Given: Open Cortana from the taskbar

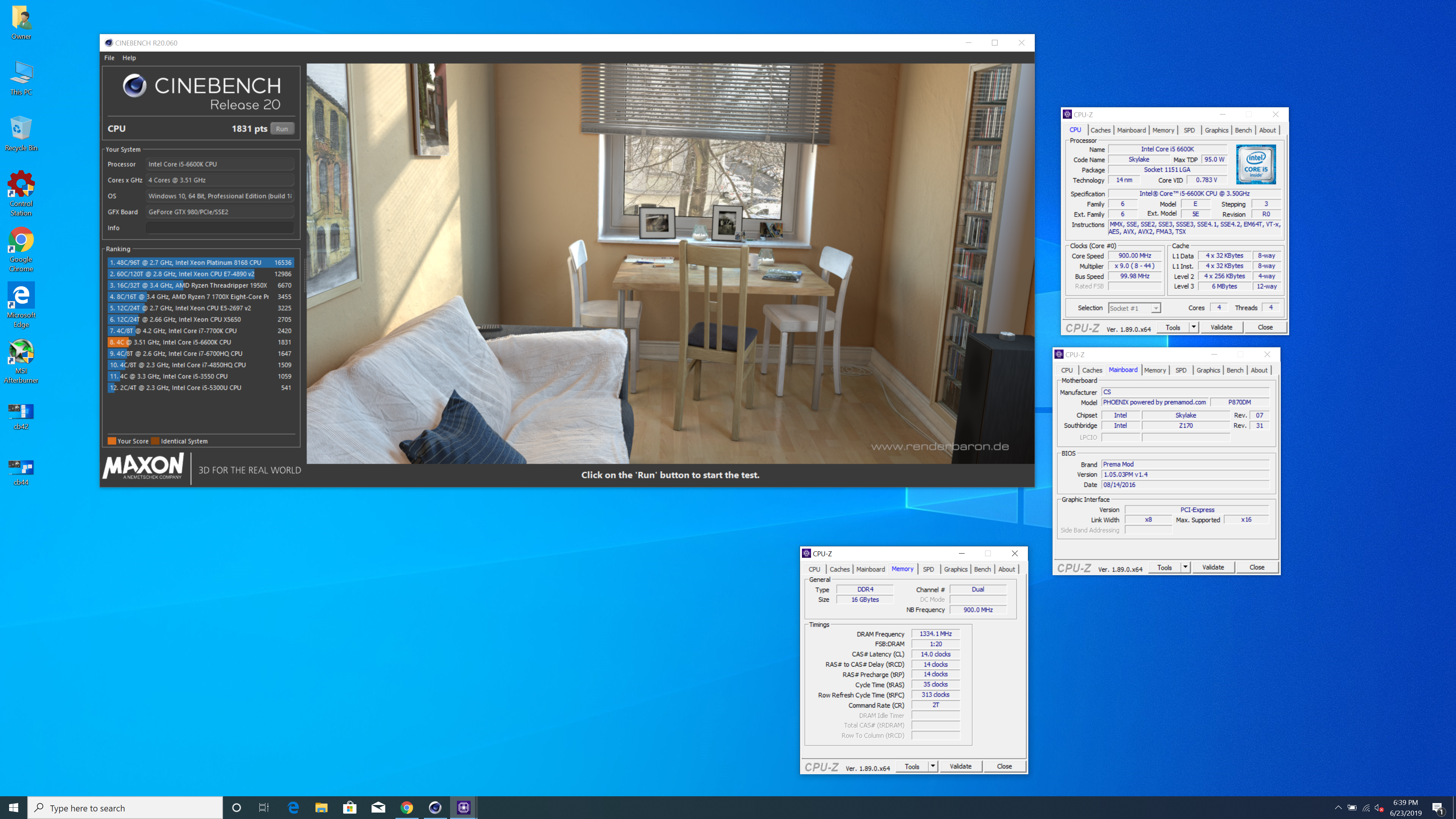Looking at the screenshot, I should pyautogui.click(x=236, y=808).
